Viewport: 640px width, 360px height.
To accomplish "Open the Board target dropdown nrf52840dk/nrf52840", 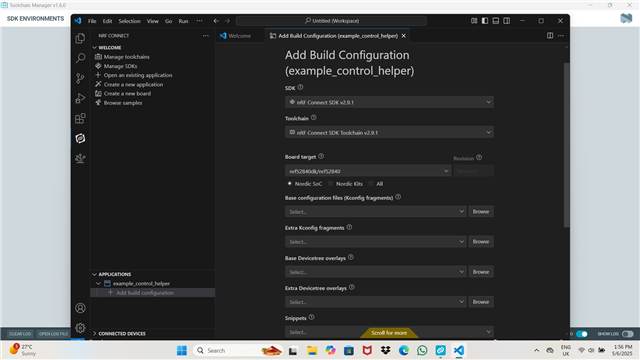I will pos(368,171).
